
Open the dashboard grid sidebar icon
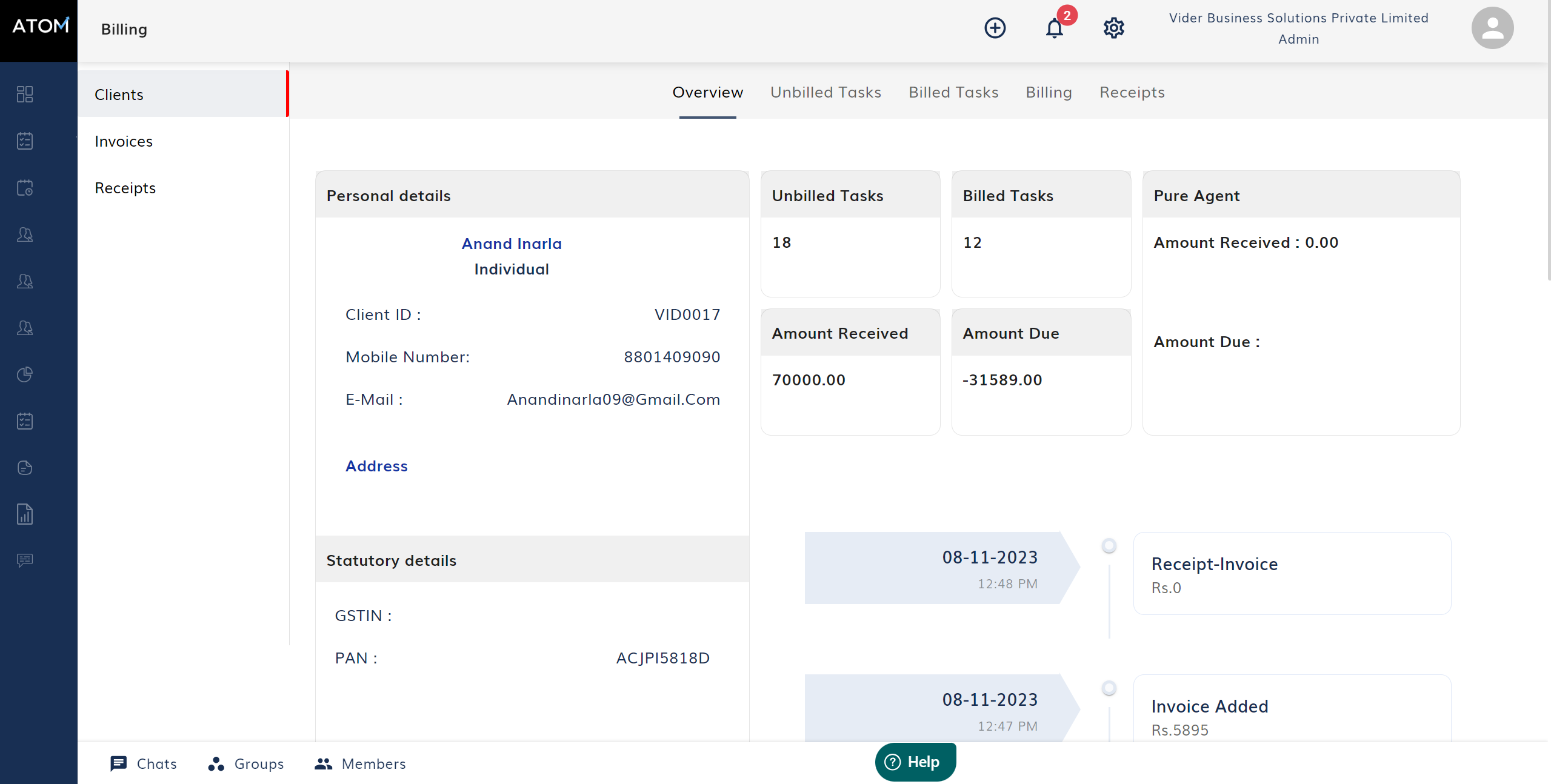pyautogui.click(x=25, y=94)
